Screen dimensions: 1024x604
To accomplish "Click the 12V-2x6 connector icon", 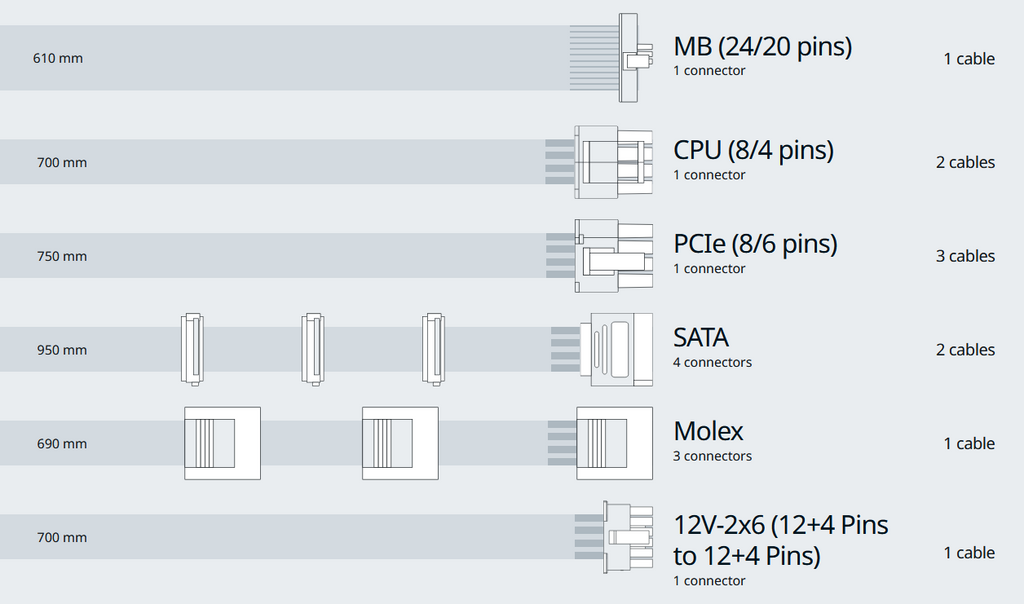I will click(628, 537).
